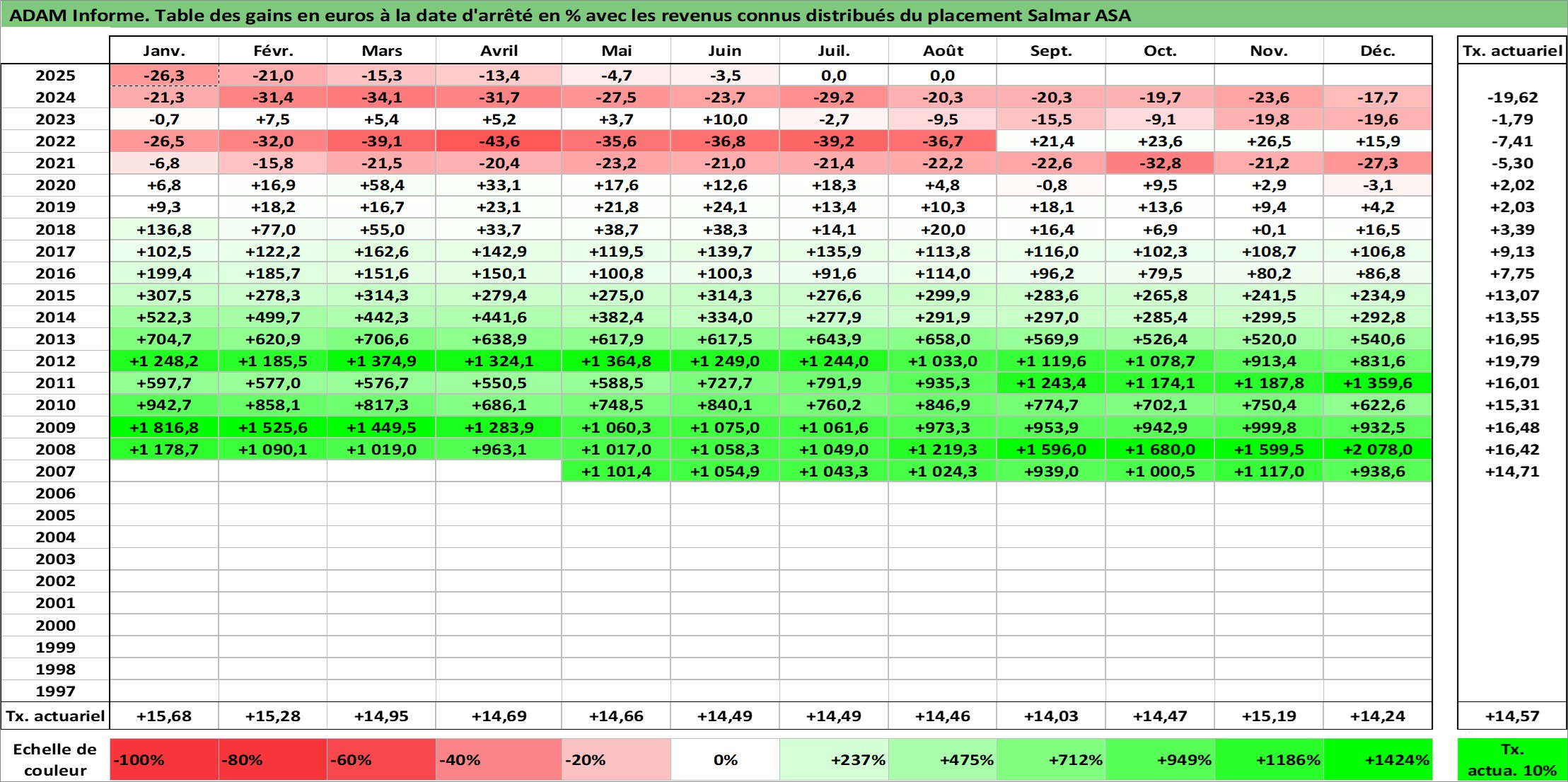Image resolution: width=1568 pixels, height=782 pixels.
Task: Click the 1997 row label
Action: (x=55, y=691)
